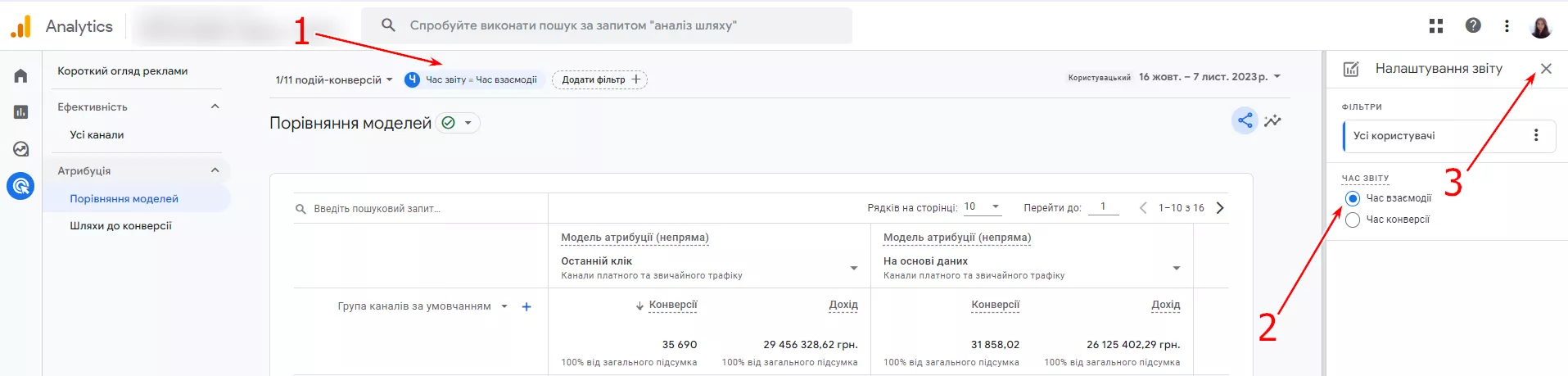Click the Advertising sidebar icon

(x=20, y=186)
